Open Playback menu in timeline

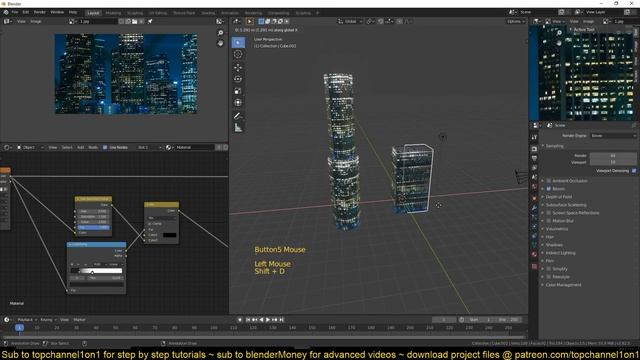pyautogui.click(x=27, y=320)
